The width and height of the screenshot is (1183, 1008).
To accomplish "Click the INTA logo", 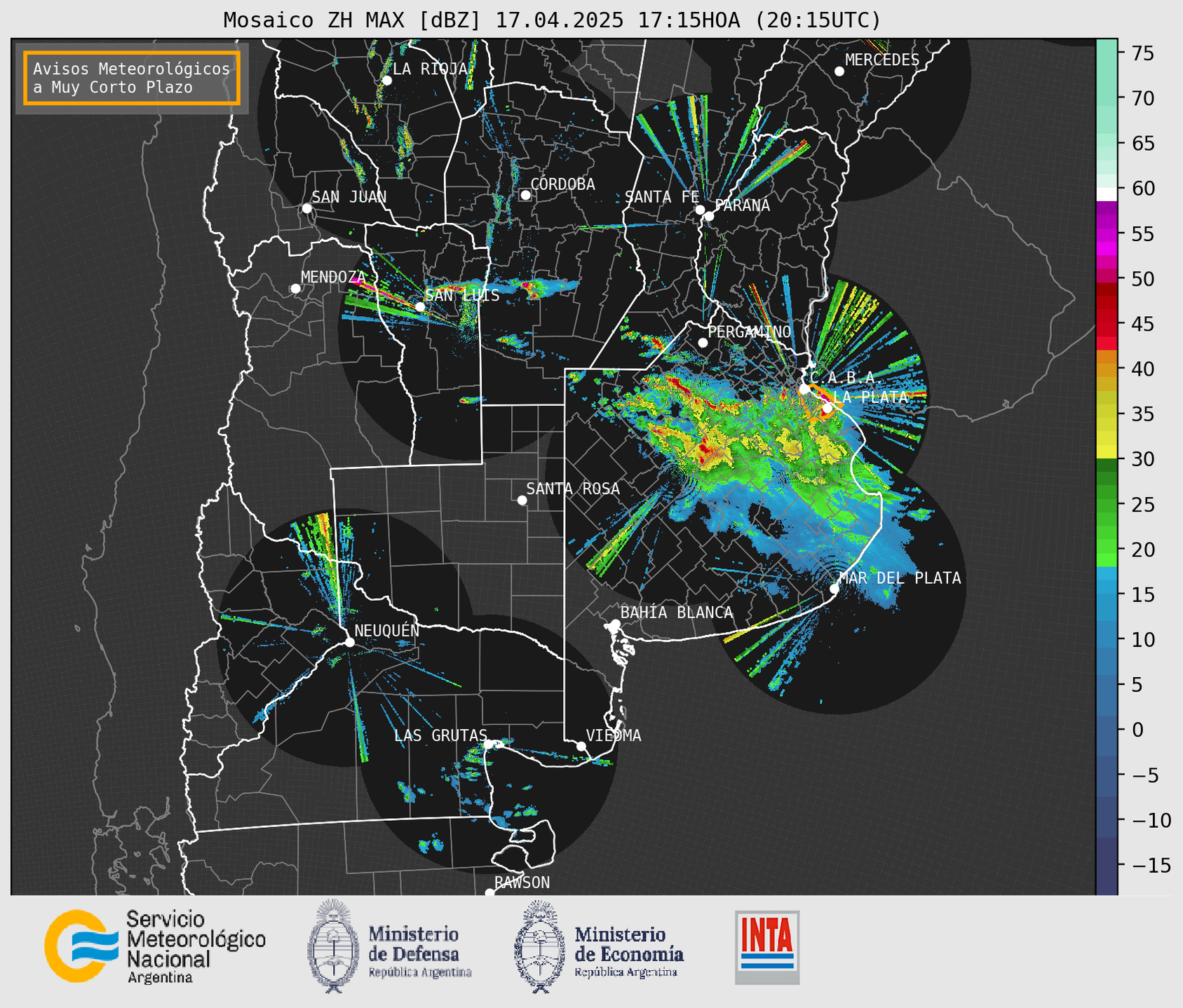I will [767, 947].
